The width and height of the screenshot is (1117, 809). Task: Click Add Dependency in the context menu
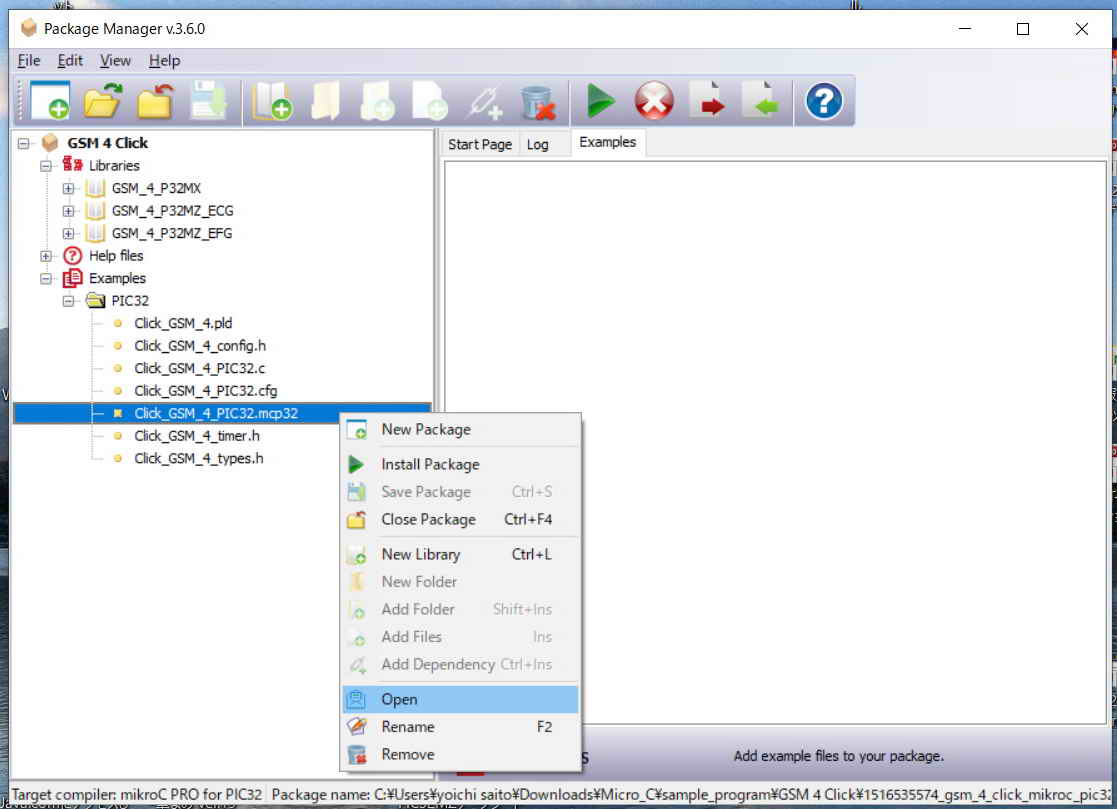[460, 664]
